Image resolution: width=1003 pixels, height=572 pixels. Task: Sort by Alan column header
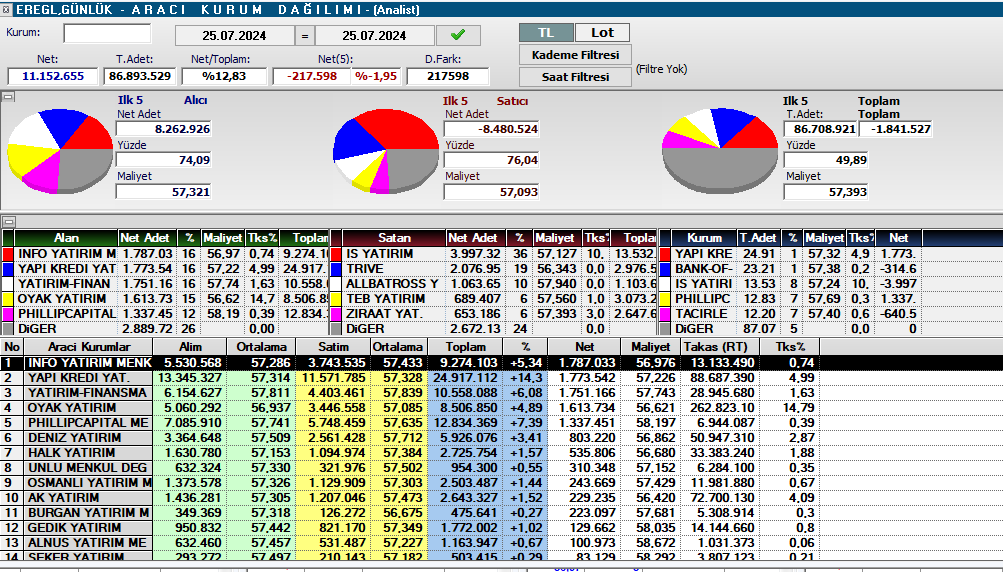click(x=66, y=238)
